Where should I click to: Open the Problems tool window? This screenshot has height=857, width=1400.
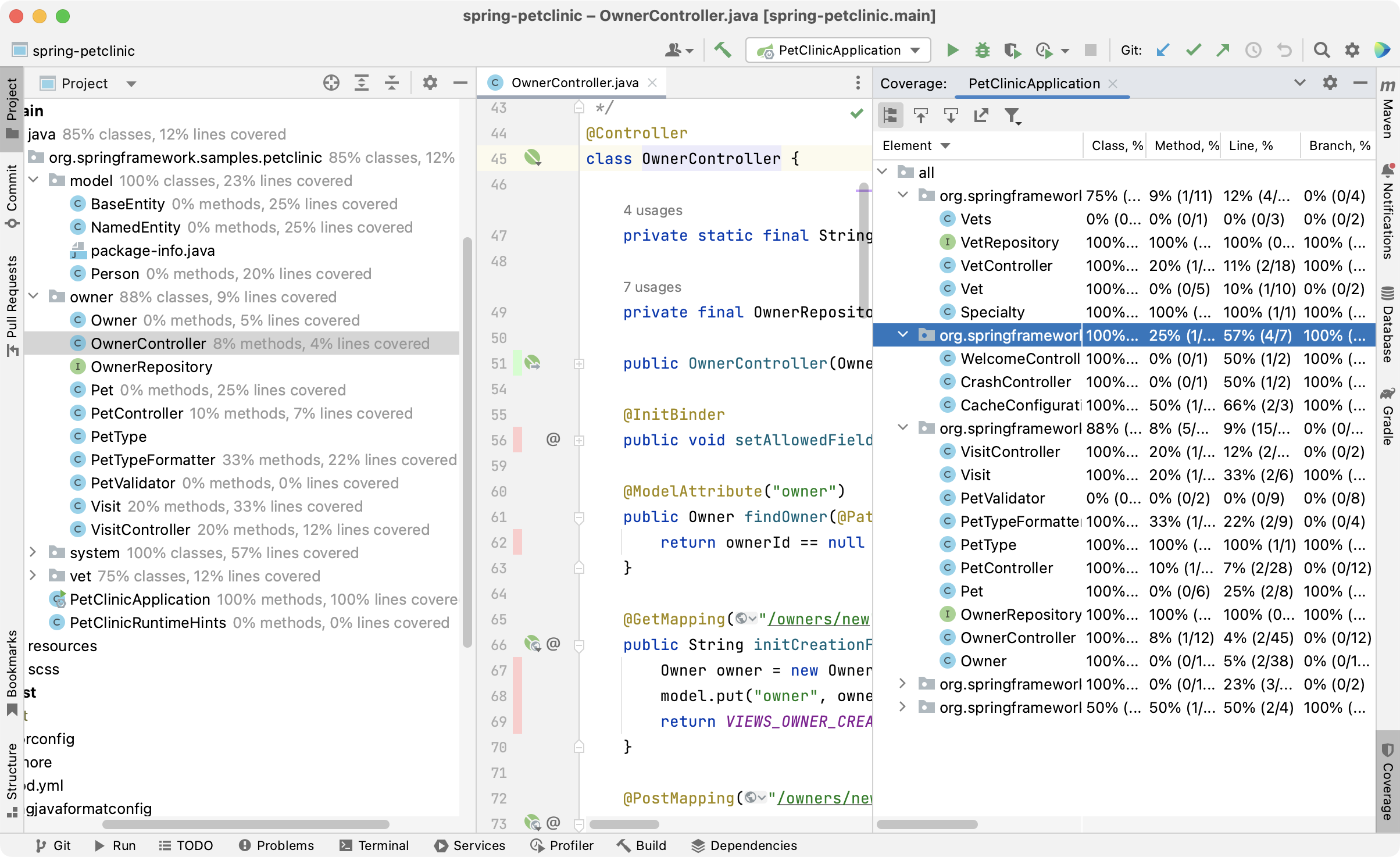coord(276,845)
